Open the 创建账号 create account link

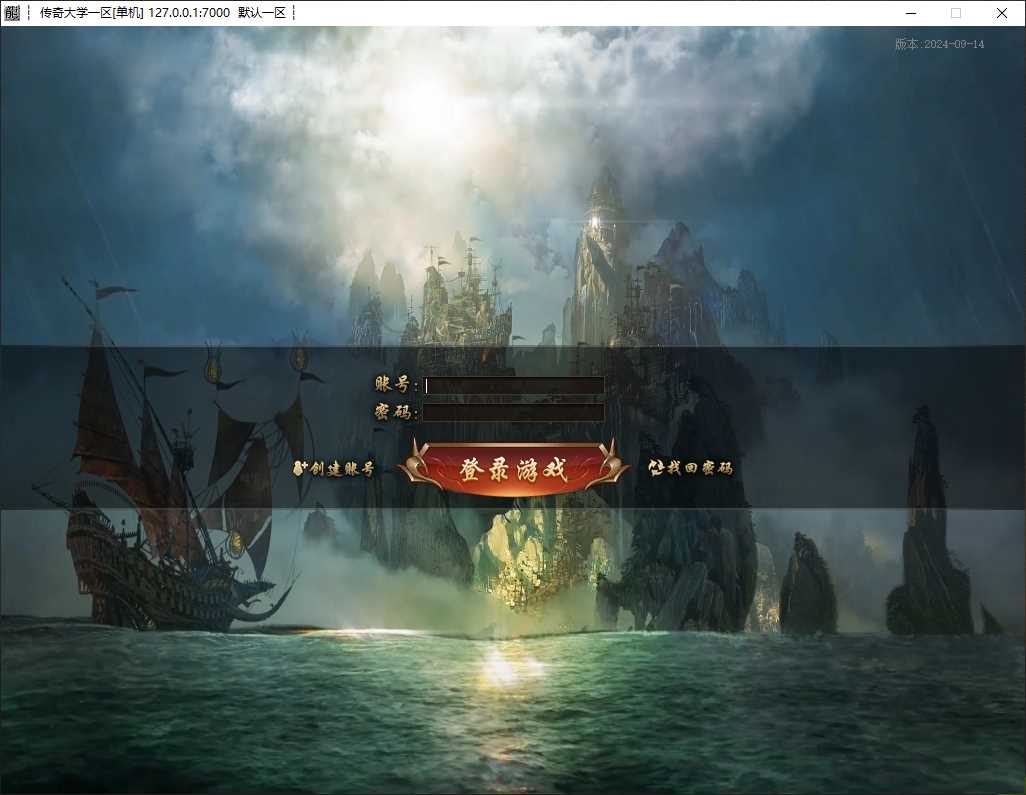click(342, 468)
